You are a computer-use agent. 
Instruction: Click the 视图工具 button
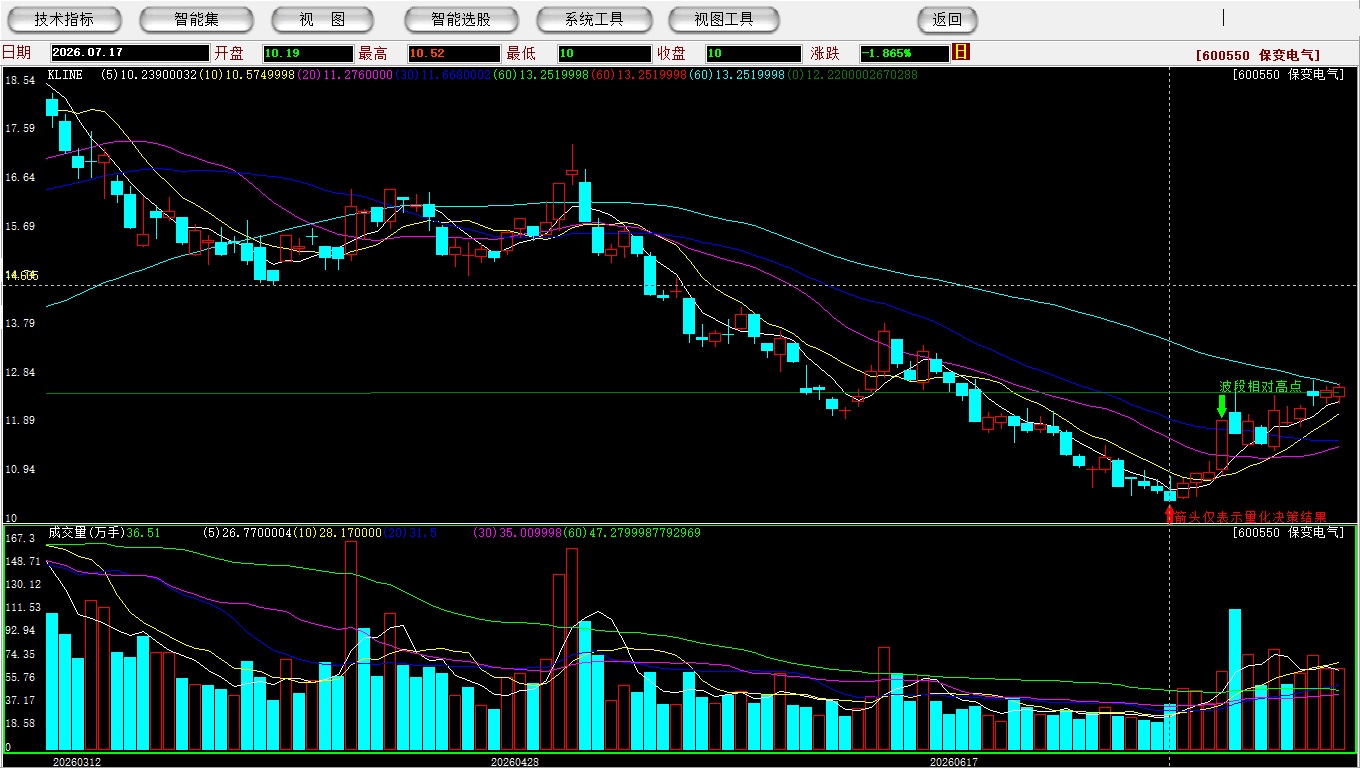click(725, 19)
